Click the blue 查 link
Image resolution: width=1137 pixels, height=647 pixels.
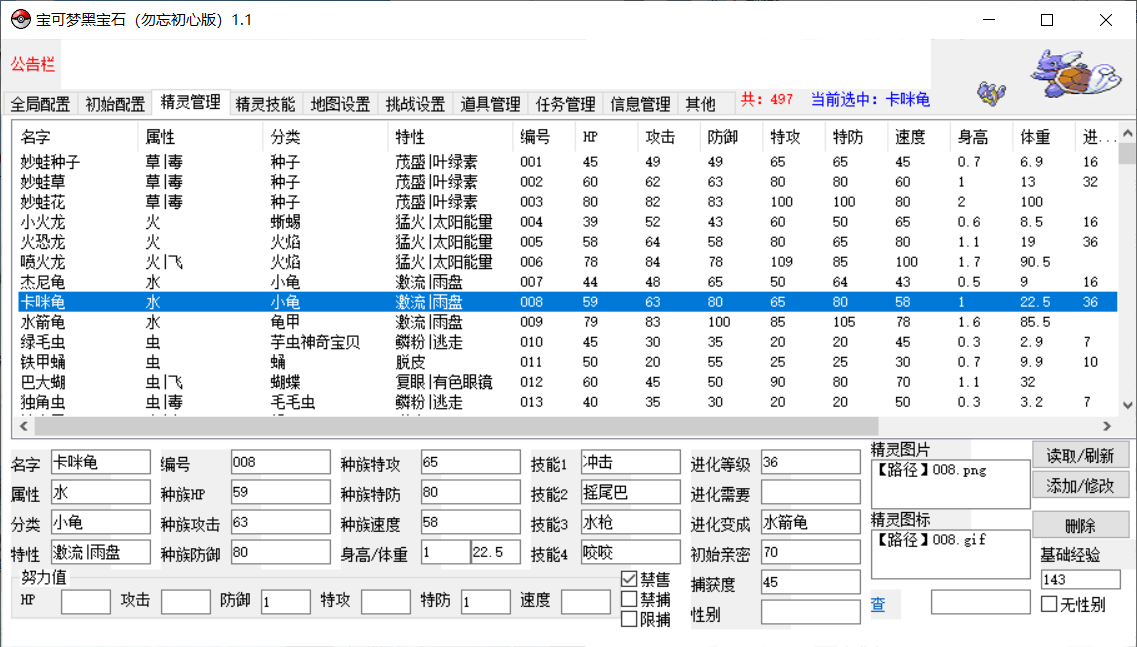(877, 604)
